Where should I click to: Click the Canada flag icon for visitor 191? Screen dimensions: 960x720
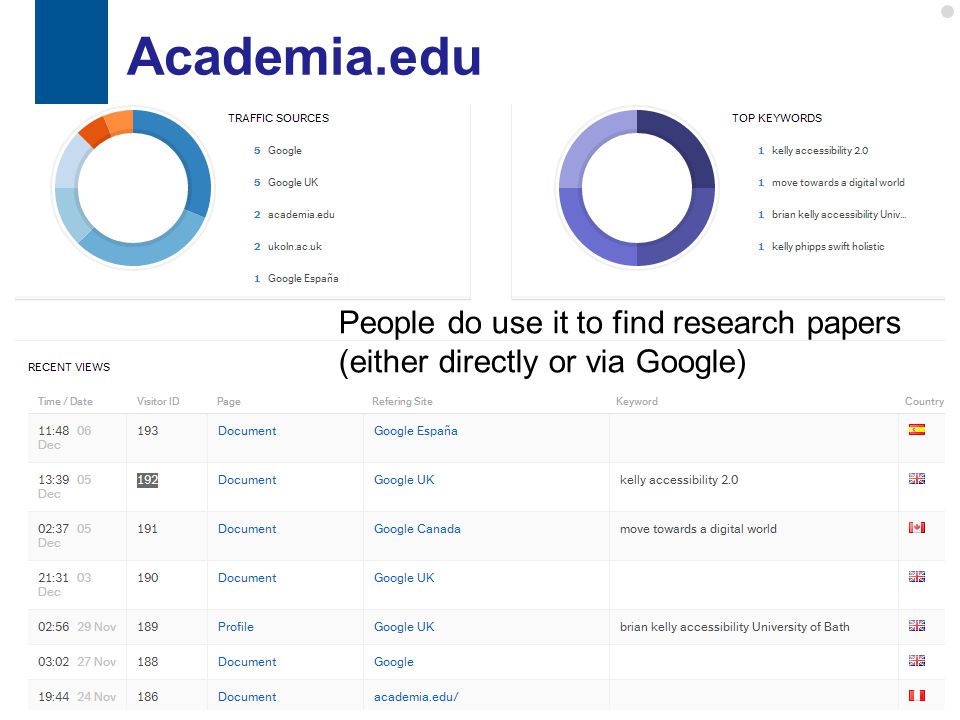click(917, 528)
